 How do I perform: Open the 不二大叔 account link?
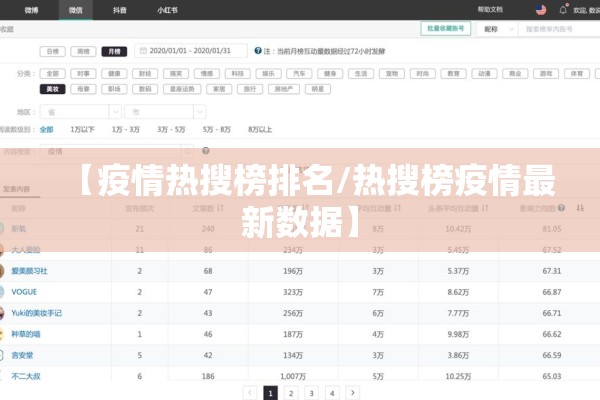coord(26,376)
